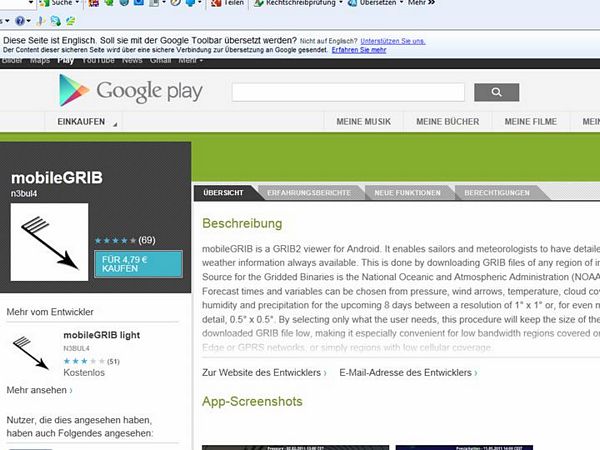Expand the toolbar Mehr overflow chevron
This screenshot has height=450, width=600.
tap(431, 4)
